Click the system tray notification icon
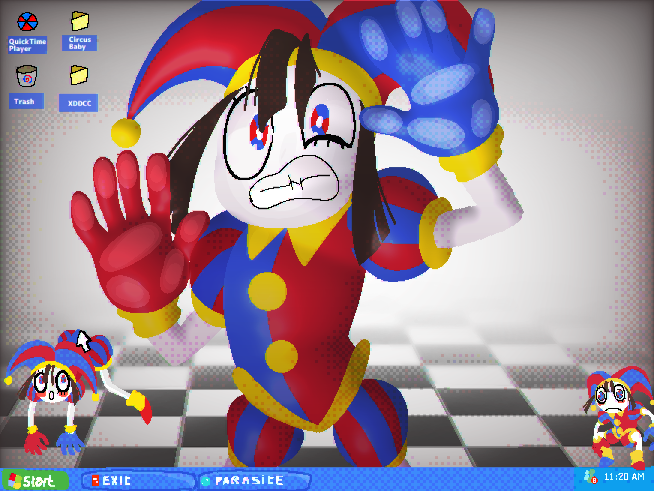 coord(590,478)
